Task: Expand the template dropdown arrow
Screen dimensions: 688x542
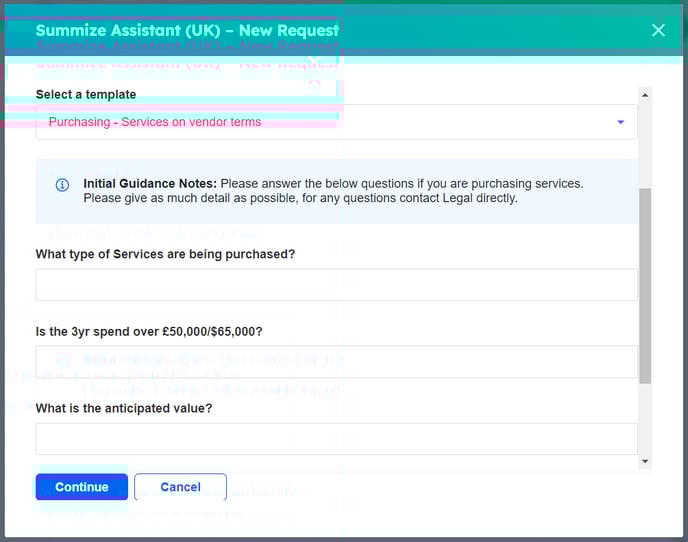Action: click(620, 122)
